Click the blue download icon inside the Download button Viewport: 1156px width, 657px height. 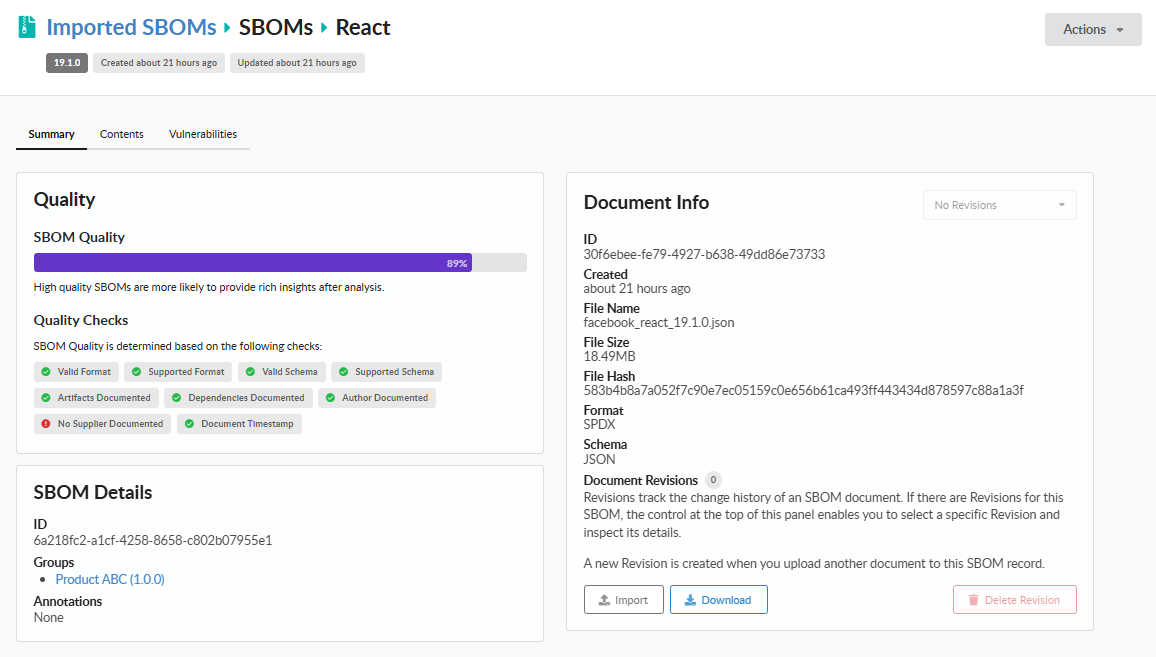(691, 599)
